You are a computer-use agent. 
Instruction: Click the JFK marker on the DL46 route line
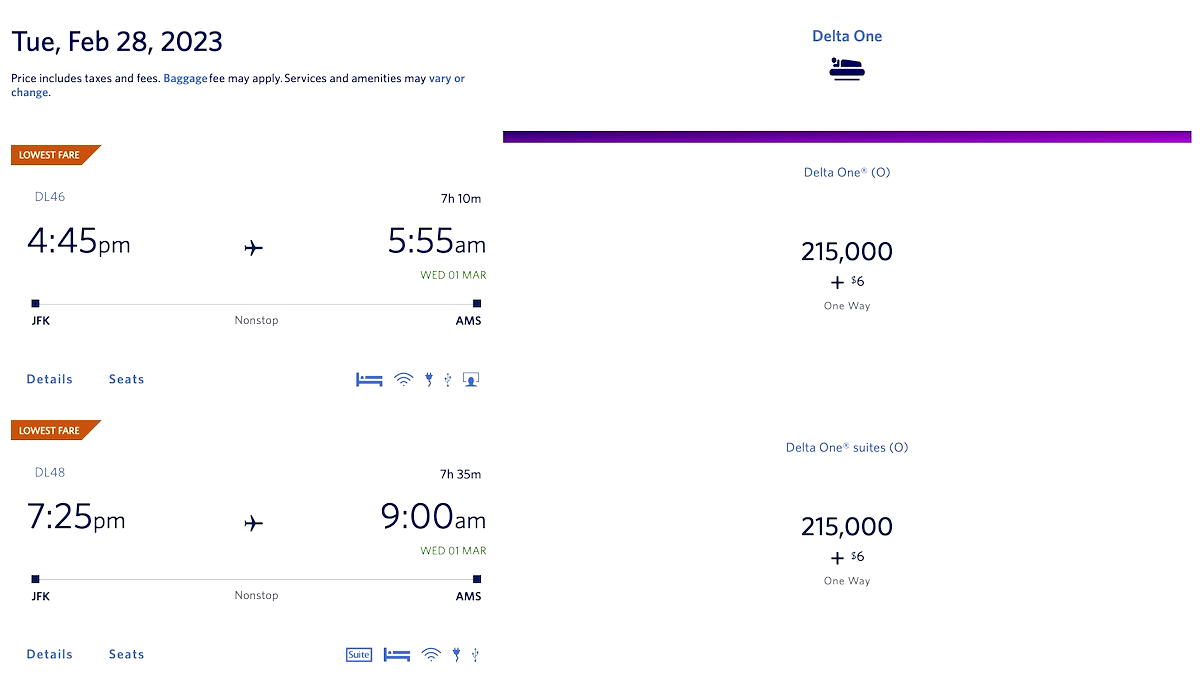tap(35, 303)
